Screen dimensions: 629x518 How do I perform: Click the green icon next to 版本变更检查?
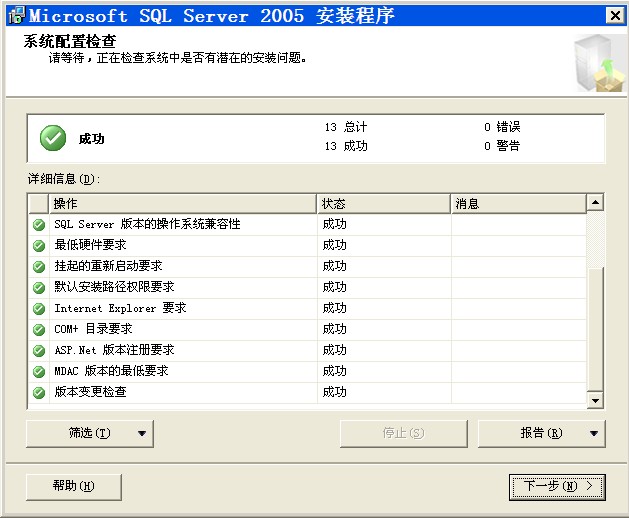(x=39, y=392)
